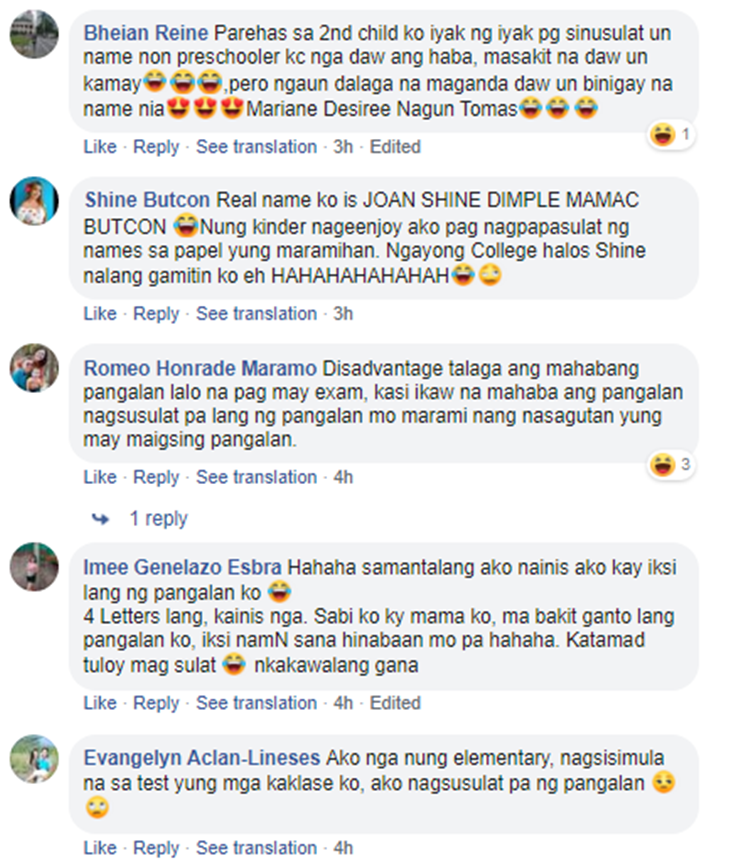Like Evangelyn Aclan-Lineses' comment
Viewport: 750px width, 863px height.
(100, 848)
